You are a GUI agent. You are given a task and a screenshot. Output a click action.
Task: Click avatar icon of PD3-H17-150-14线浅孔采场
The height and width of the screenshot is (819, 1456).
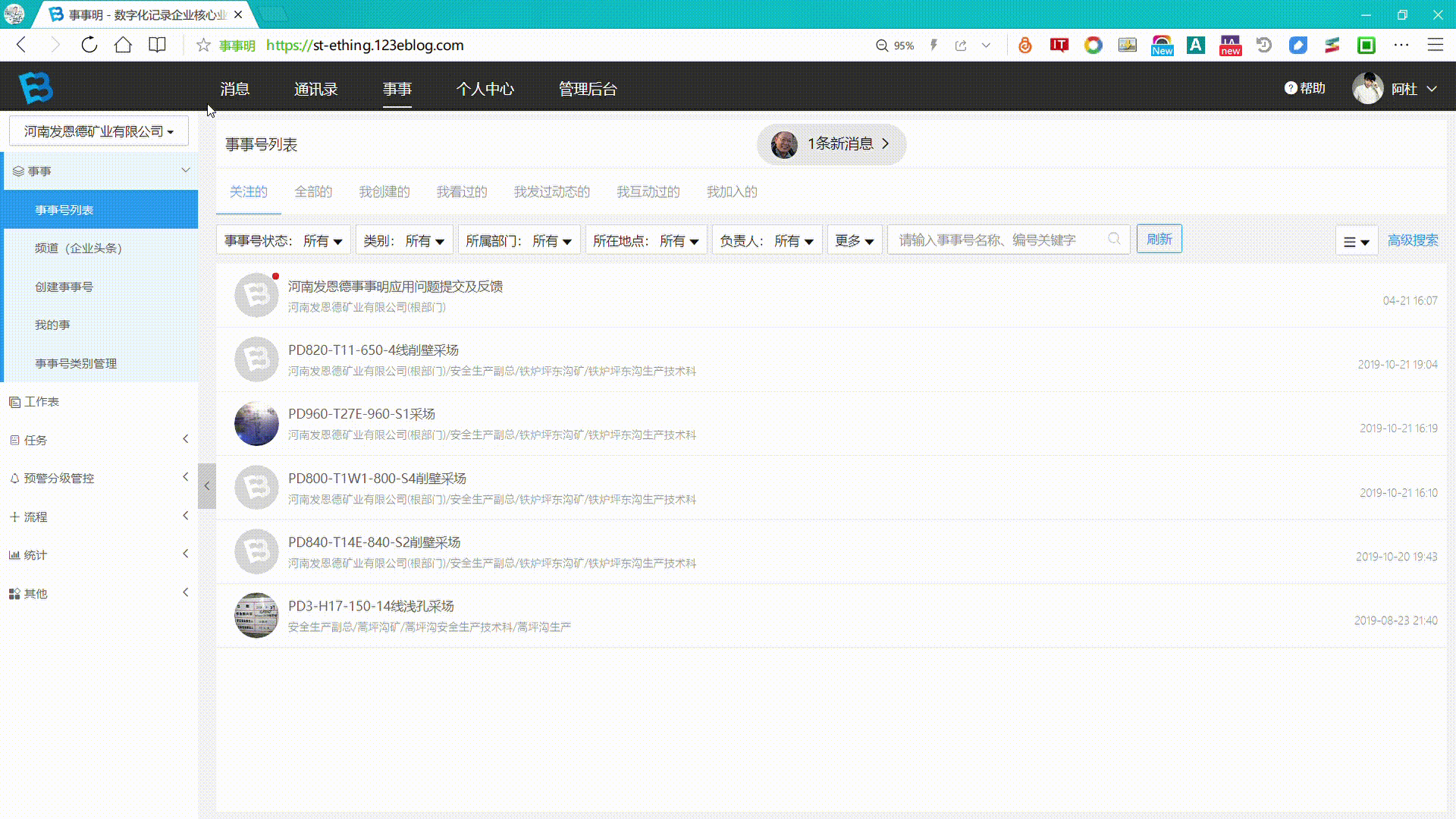tap(256, 615)
